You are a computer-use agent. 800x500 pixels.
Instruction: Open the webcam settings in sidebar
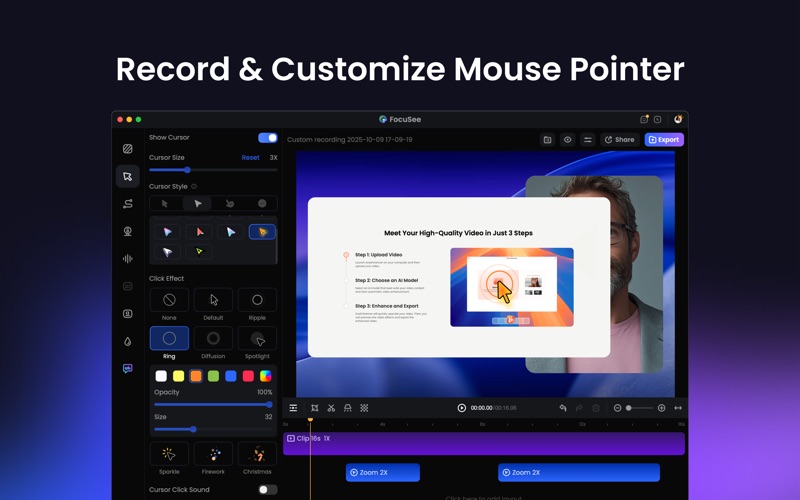point(128,231)
